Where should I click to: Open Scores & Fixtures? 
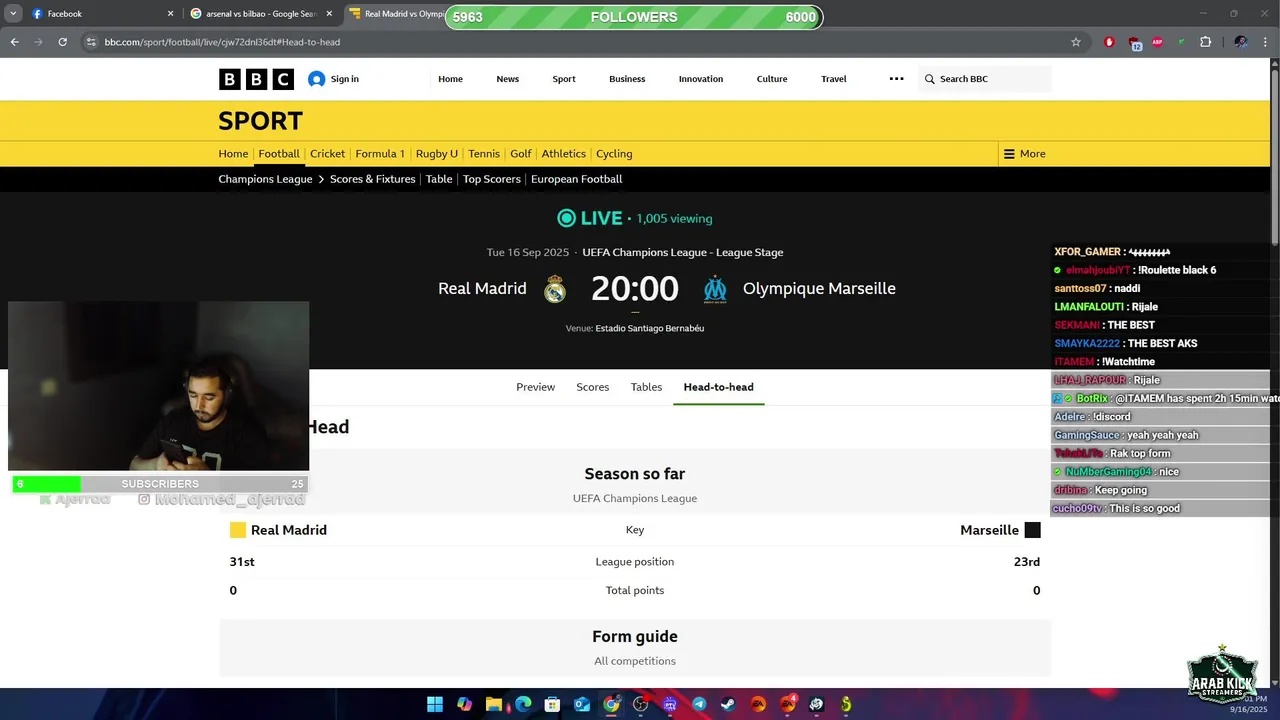(x=372, y=179)
